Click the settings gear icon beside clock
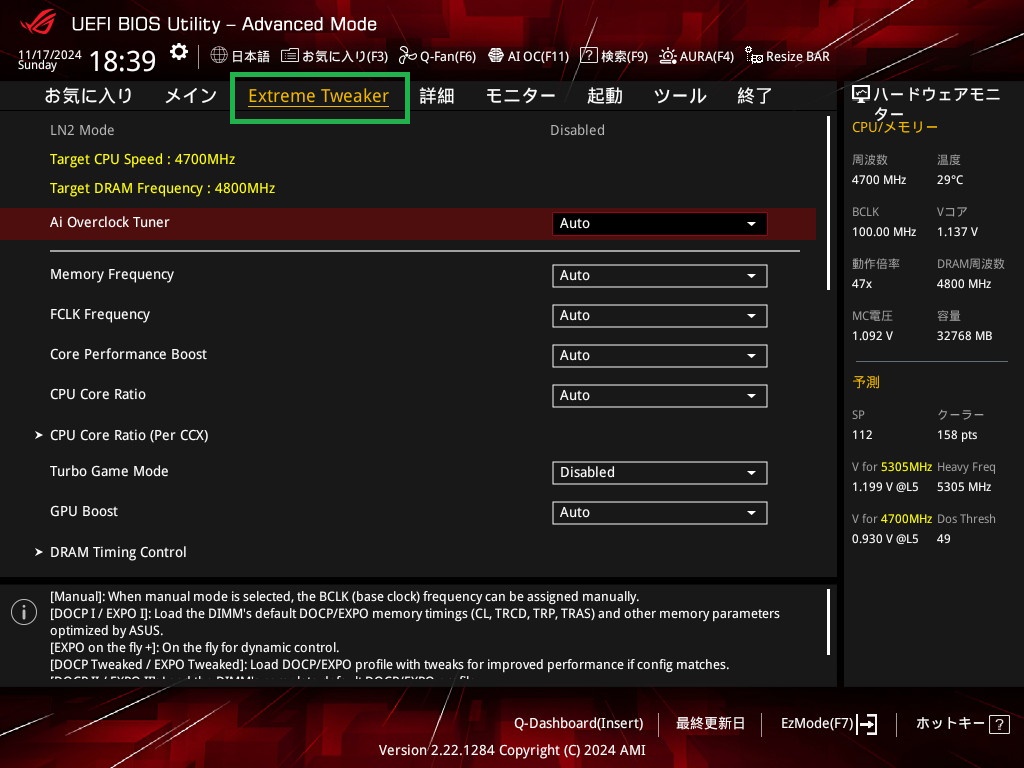Image resolution: width=1024 pixels, height=768 pixels. pyautogui.click(x=179, y=52)
